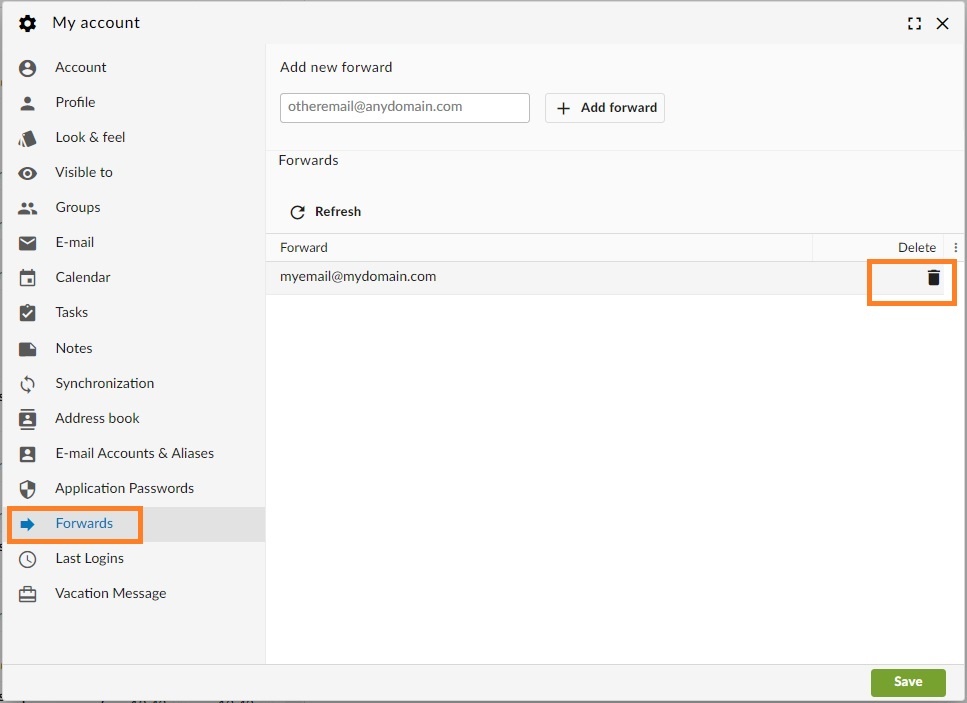Open the column options three-dot menu

955,247
